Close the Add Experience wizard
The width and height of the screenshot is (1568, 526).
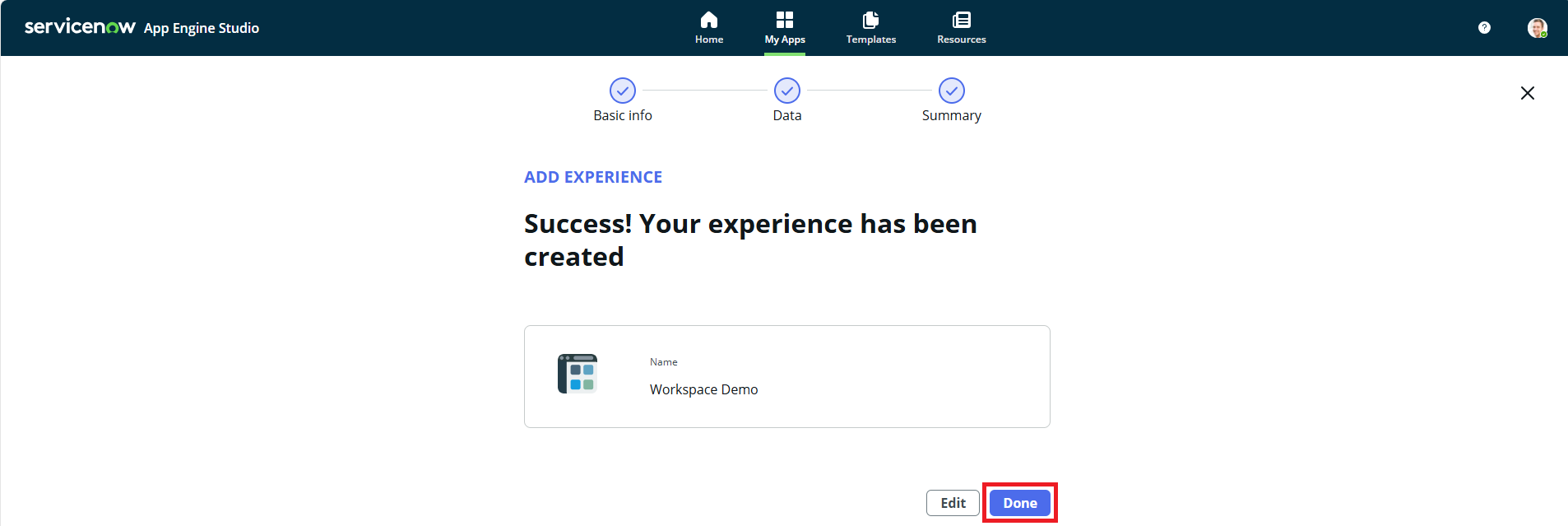[x=1527, y=93]
